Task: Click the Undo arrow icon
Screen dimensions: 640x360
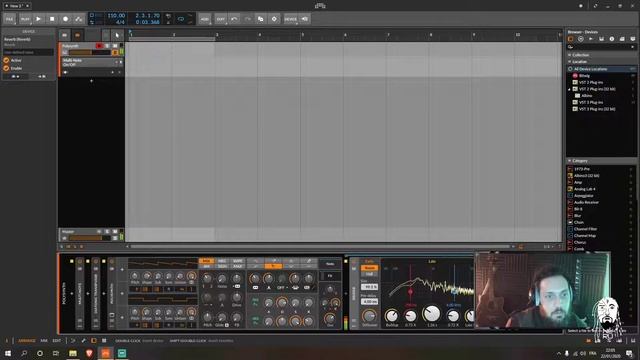Action: 234,19
